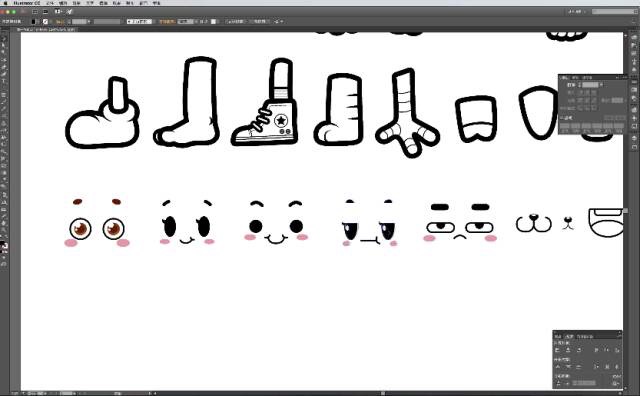Switch to the Pathfinder tab in bottom panel
Image resolution: width=640 pixels, height=396 pixels.
(584, 337)
